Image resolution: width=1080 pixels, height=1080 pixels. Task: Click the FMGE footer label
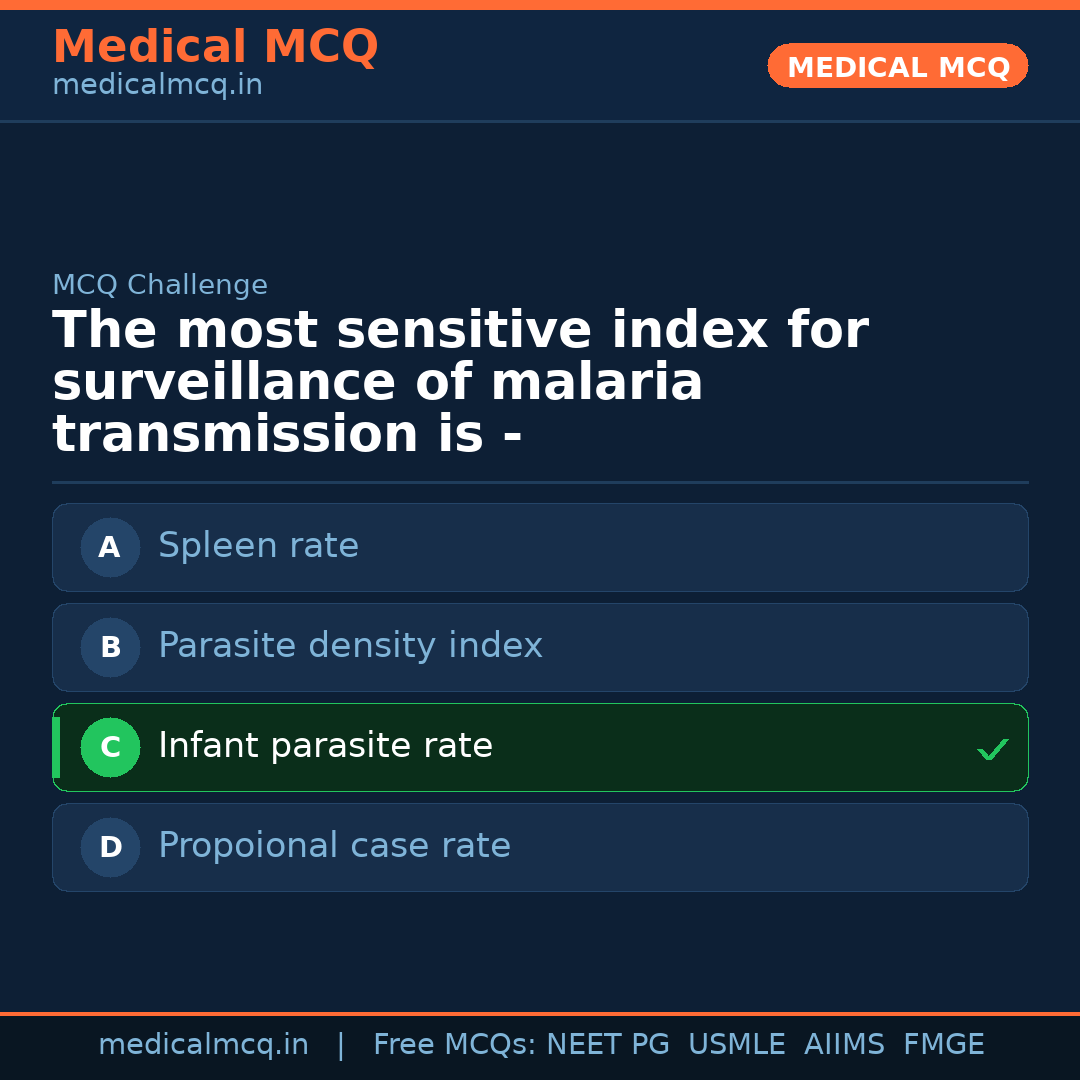(x=943, y=1045)
